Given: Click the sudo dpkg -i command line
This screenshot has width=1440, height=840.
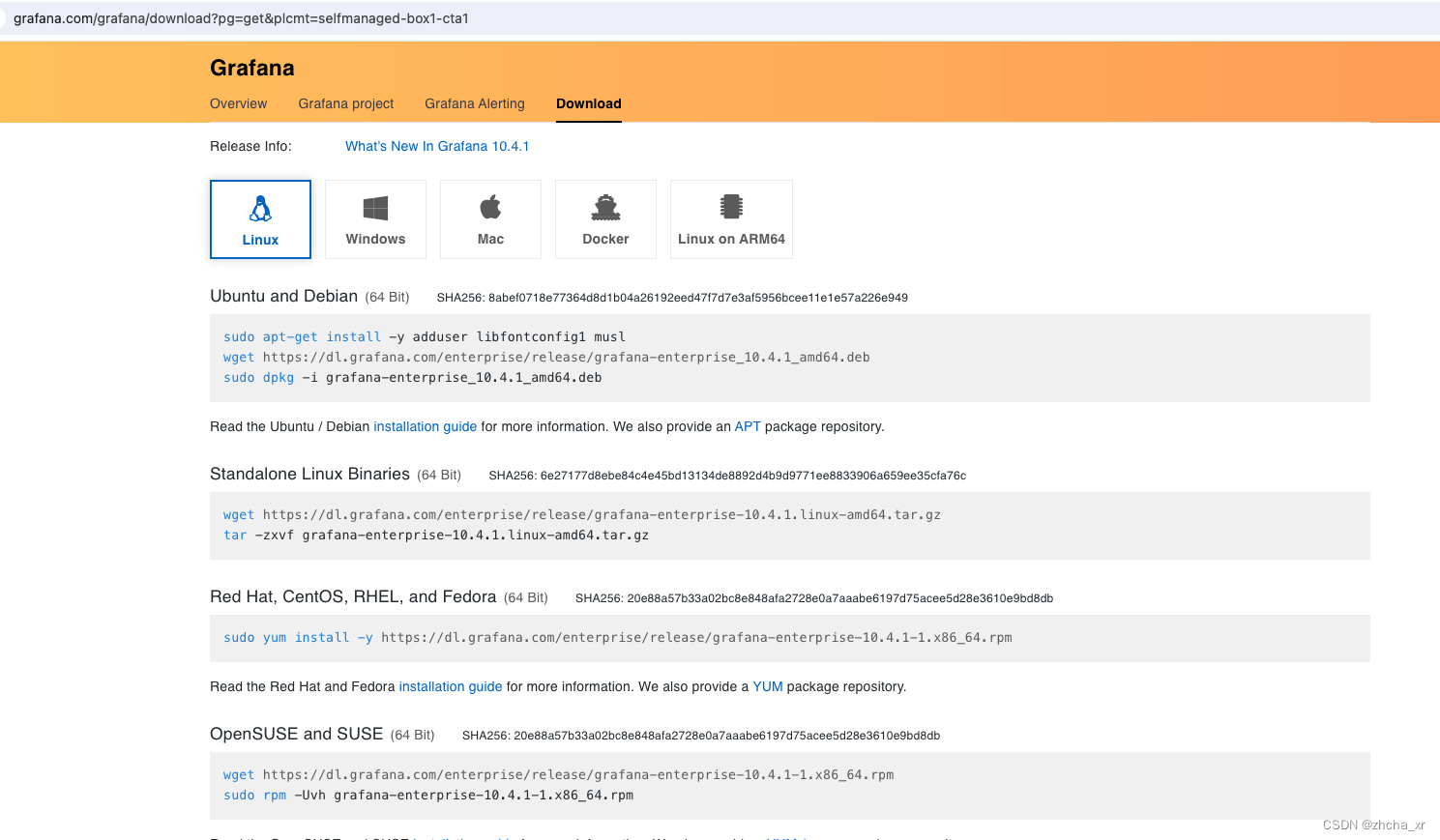Looking at the screenshot, I should tap(413, 377).
